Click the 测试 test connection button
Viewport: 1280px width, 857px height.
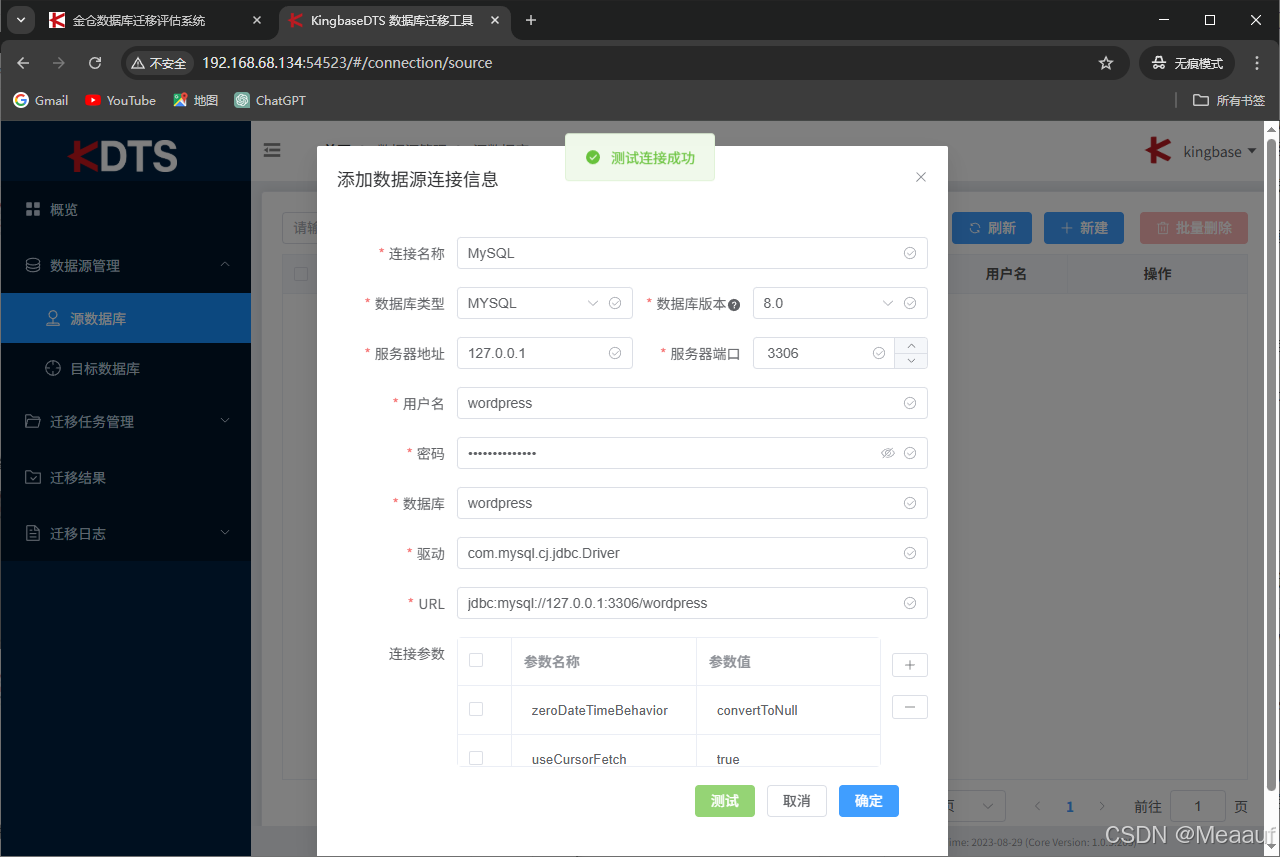(725, 801)
